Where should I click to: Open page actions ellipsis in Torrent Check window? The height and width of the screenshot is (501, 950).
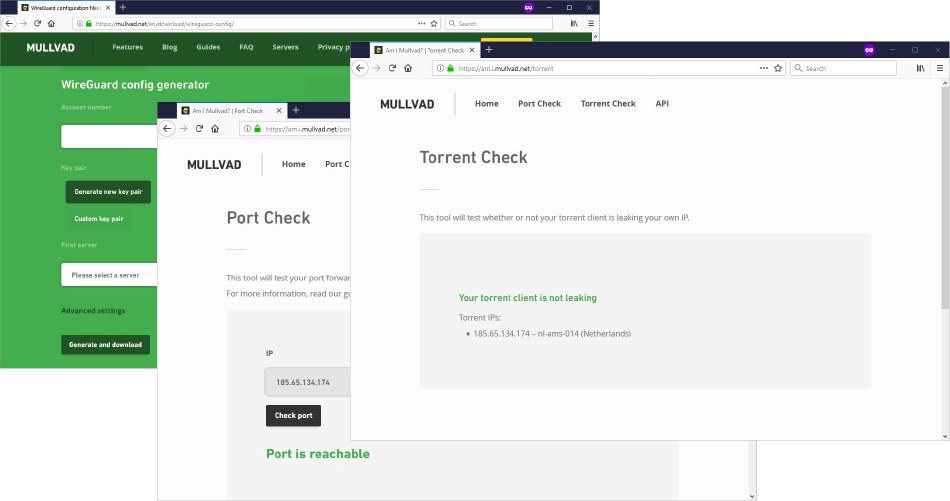click(763, 68)
